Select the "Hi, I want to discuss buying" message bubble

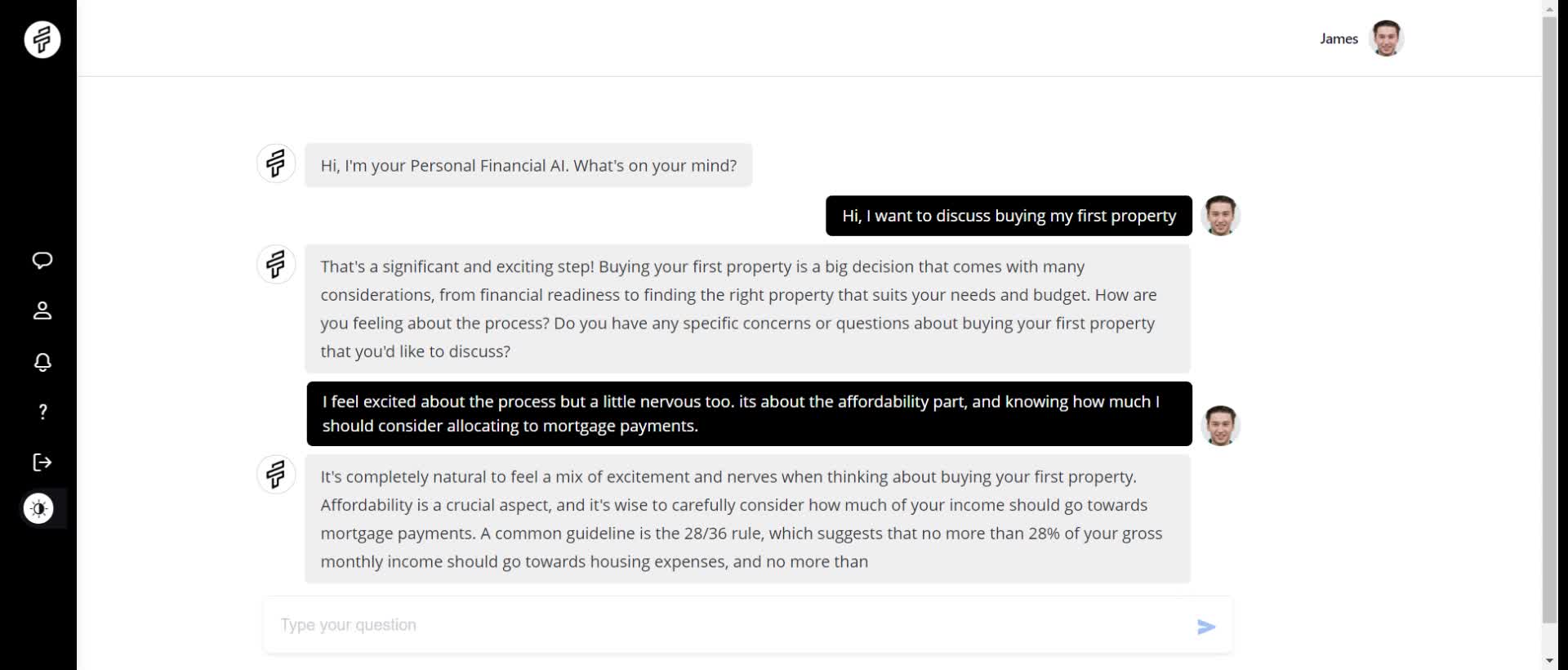1009,216
